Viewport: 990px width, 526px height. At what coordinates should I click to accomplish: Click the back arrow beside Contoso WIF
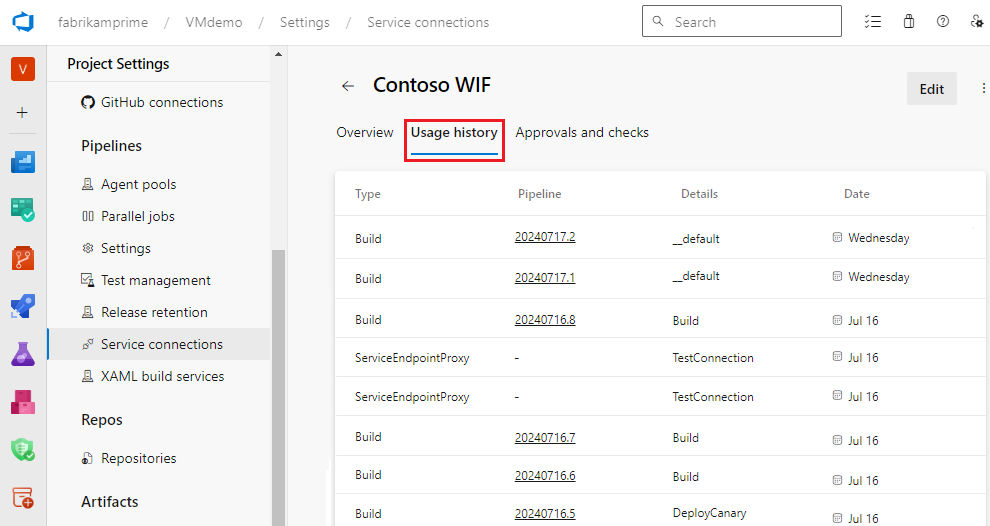pyautogui.click(x=348, y=86)
